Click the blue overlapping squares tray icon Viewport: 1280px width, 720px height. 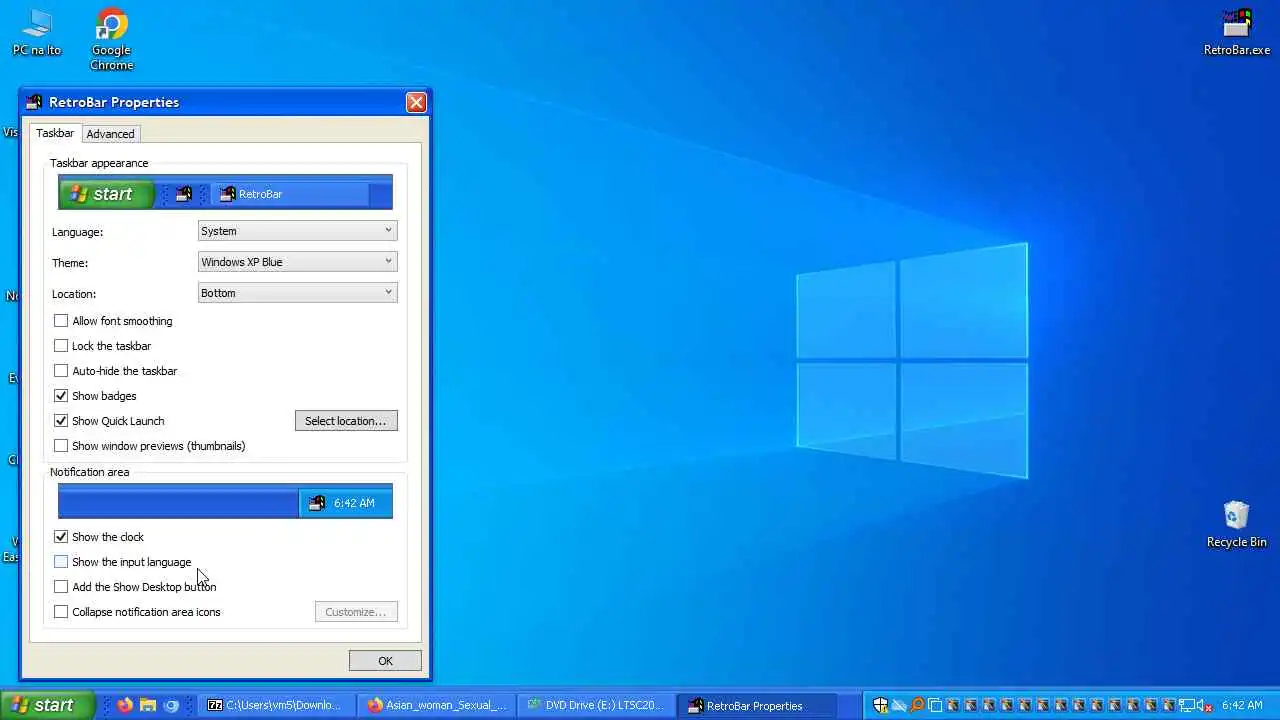pyautogui.click(x=935, y=705)
